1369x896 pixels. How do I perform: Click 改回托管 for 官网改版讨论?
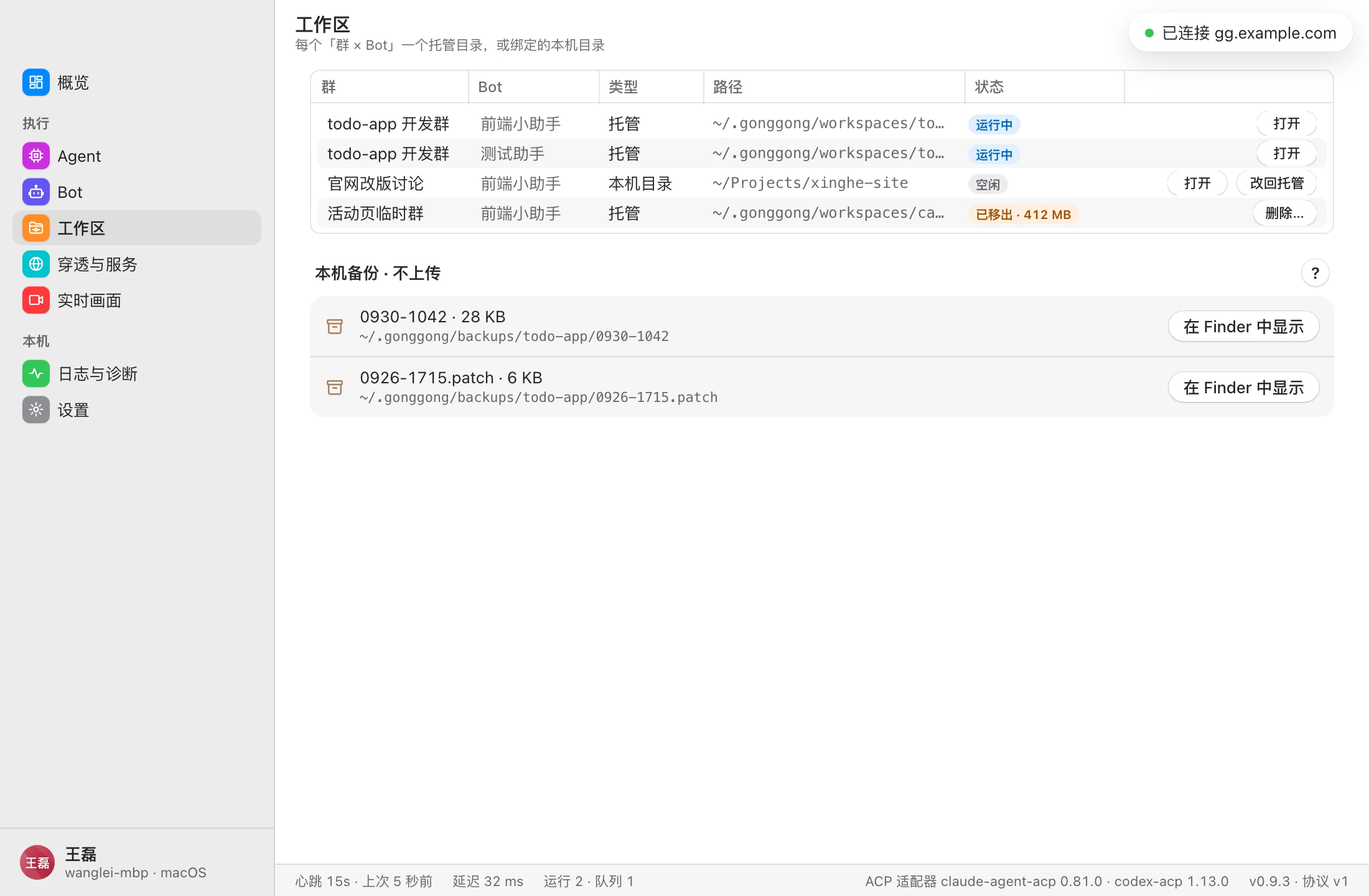1276,184
